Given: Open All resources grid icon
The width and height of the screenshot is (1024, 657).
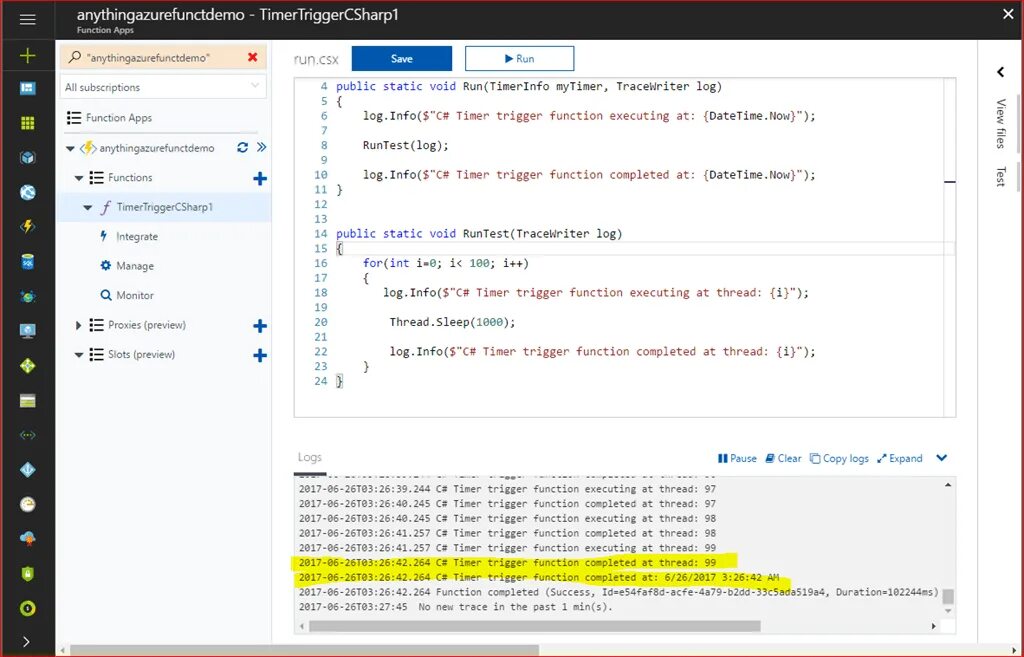Looking at the screenshot, I should [x=27, y=123].
